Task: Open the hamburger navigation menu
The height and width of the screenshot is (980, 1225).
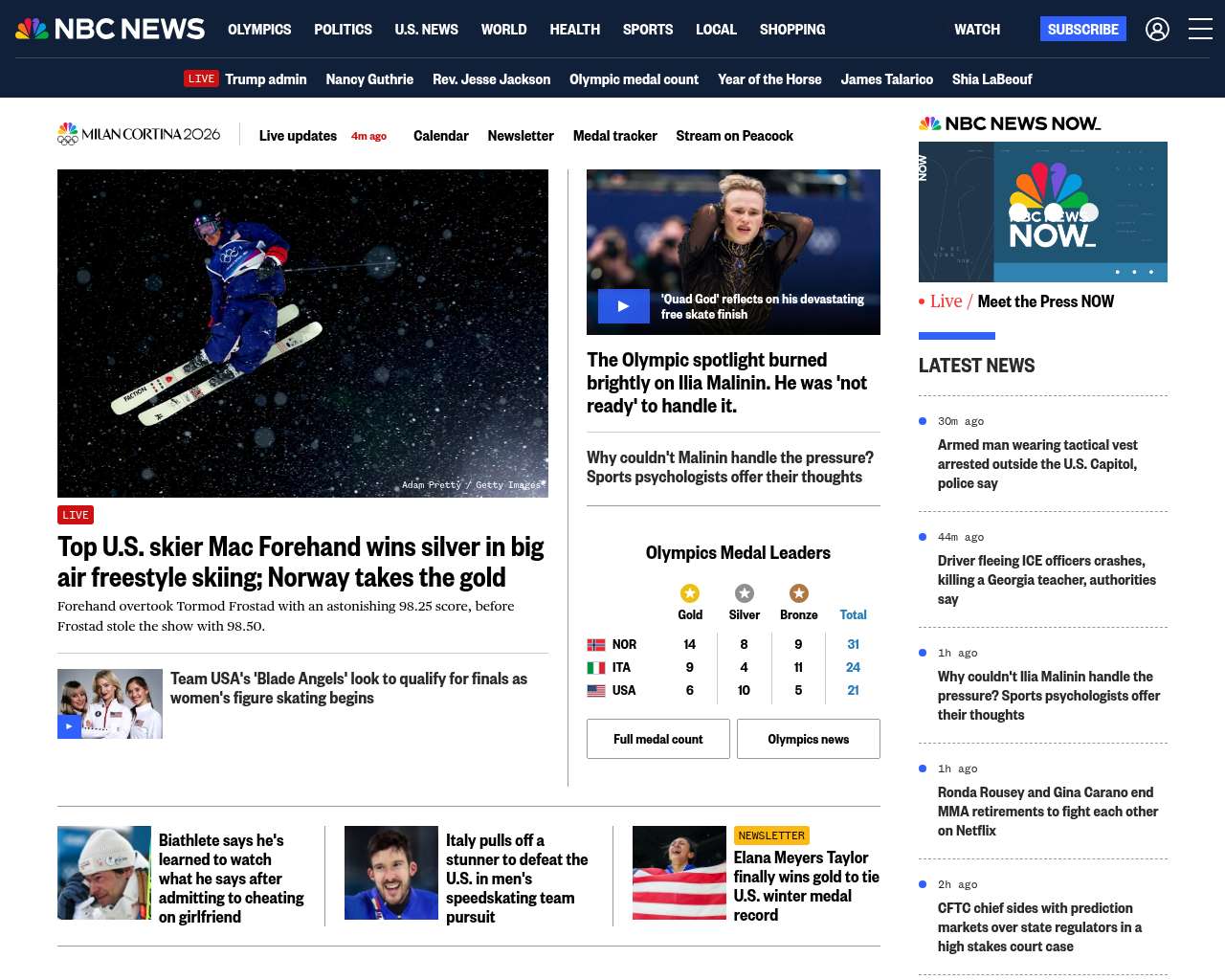Action: point(1200,30)
